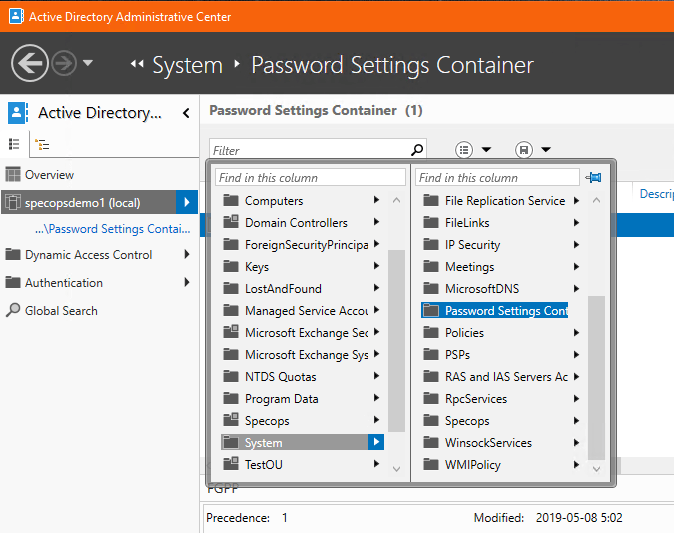This screenshot has height=533, width=674.
Task: Expand the breadcrumb arrow after System
Action: (x=237, y=64)
